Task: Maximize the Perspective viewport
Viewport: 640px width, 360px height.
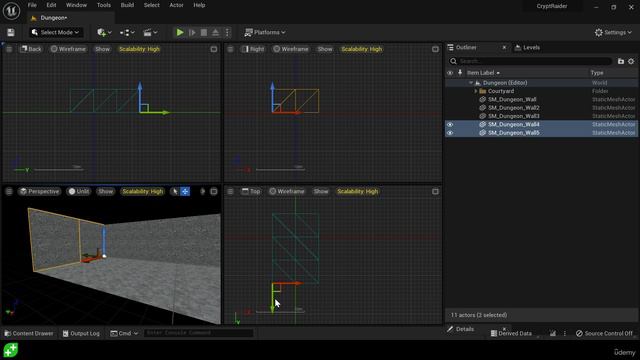Action: pyautogui.click(x=214, y=191)
